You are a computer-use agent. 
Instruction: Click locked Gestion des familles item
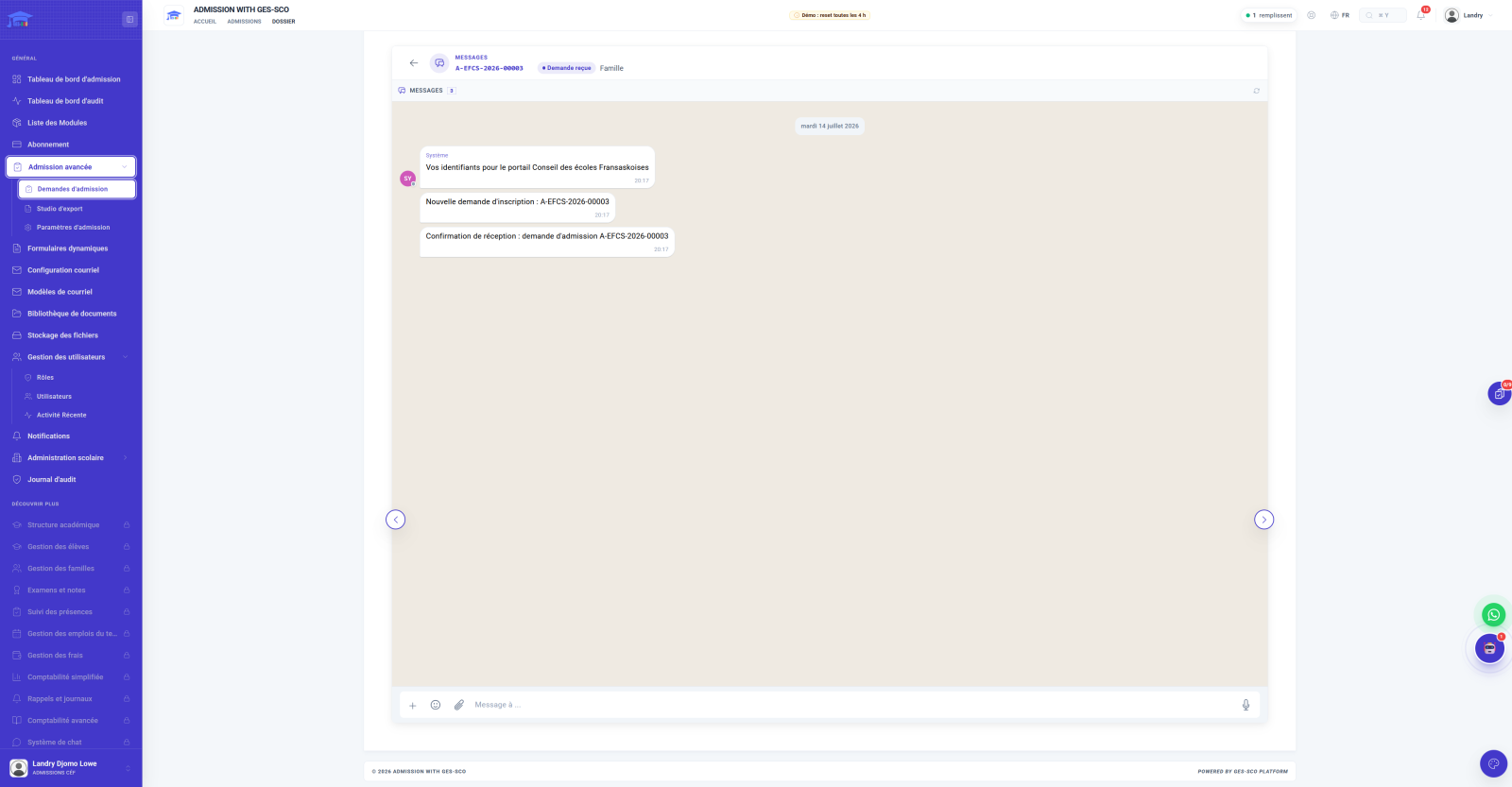[71, 569]
